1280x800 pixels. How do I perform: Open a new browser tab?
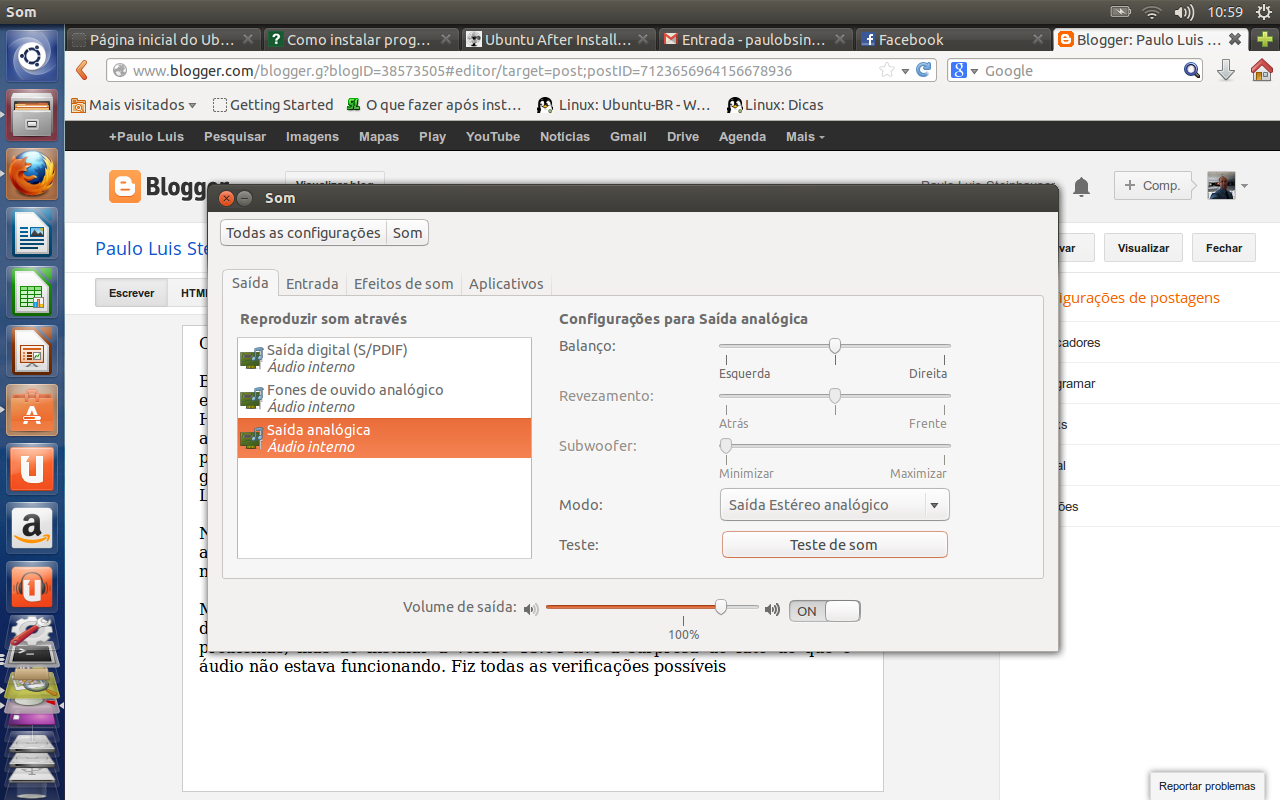coord(1265,39)
